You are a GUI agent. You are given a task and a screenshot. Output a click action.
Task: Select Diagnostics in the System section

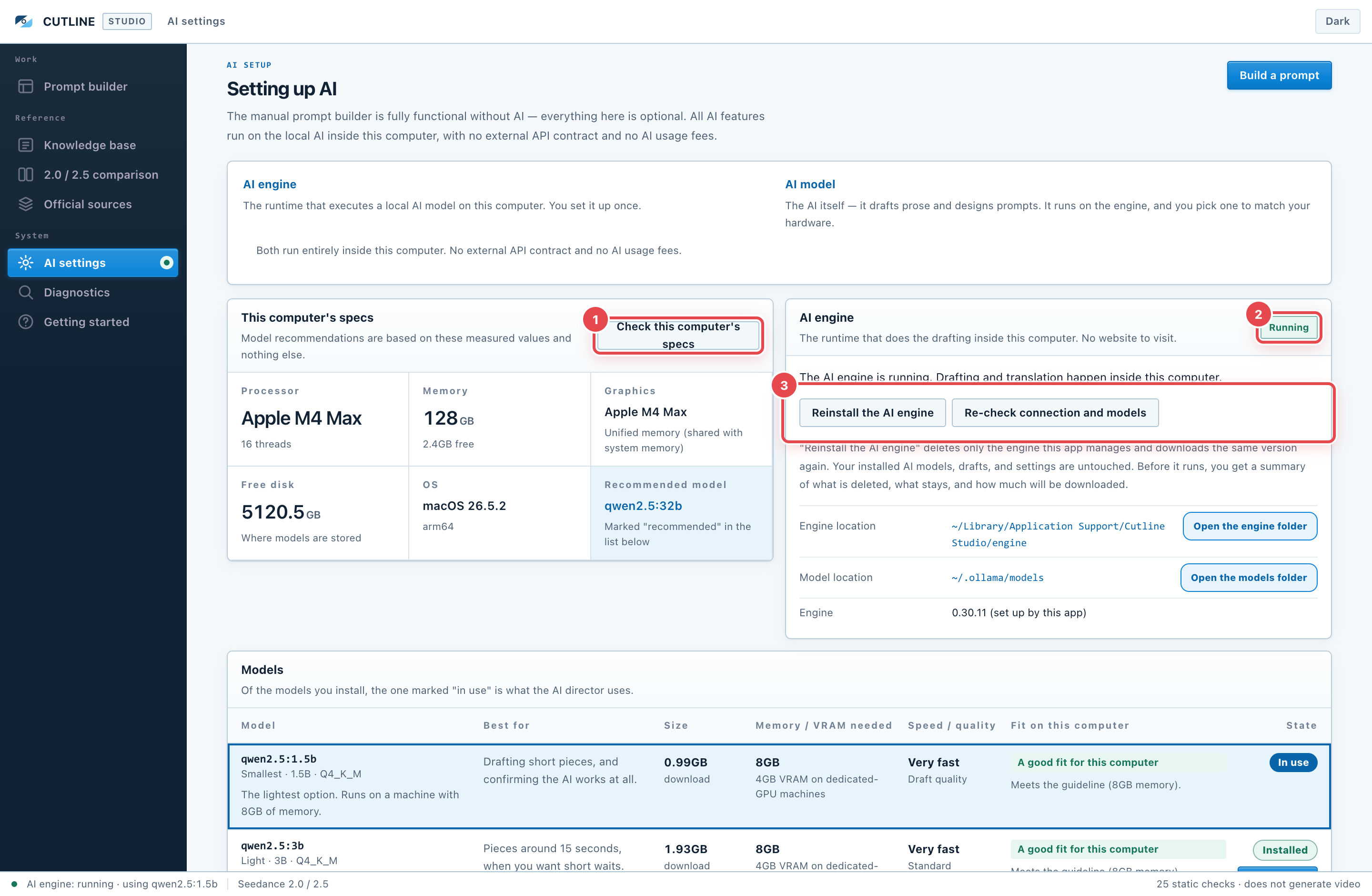(93, 292)
